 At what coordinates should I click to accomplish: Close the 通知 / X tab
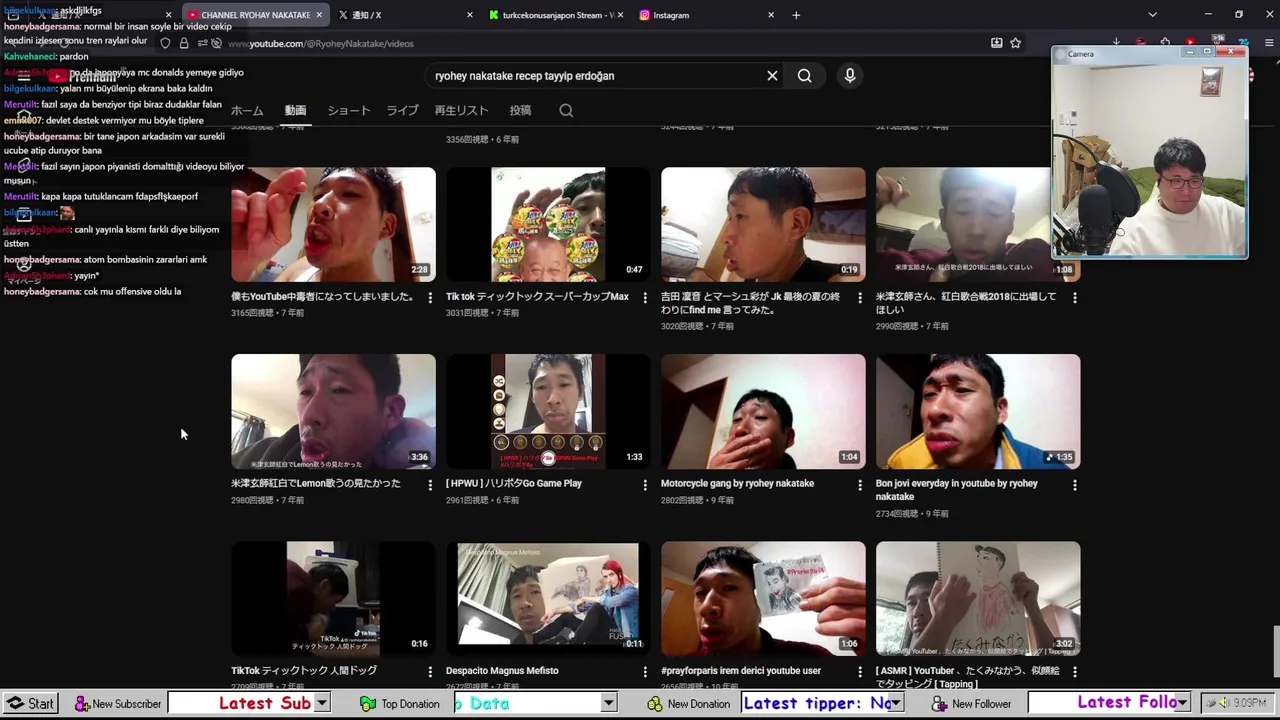470,15
